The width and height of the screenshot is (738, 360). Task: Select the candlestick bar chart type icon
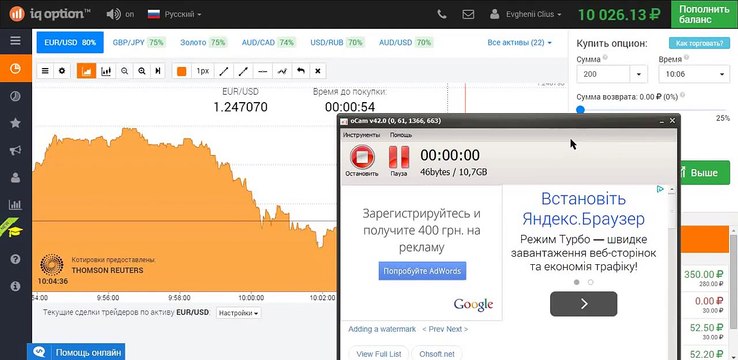pyautogui.click(x=106, y=71)
